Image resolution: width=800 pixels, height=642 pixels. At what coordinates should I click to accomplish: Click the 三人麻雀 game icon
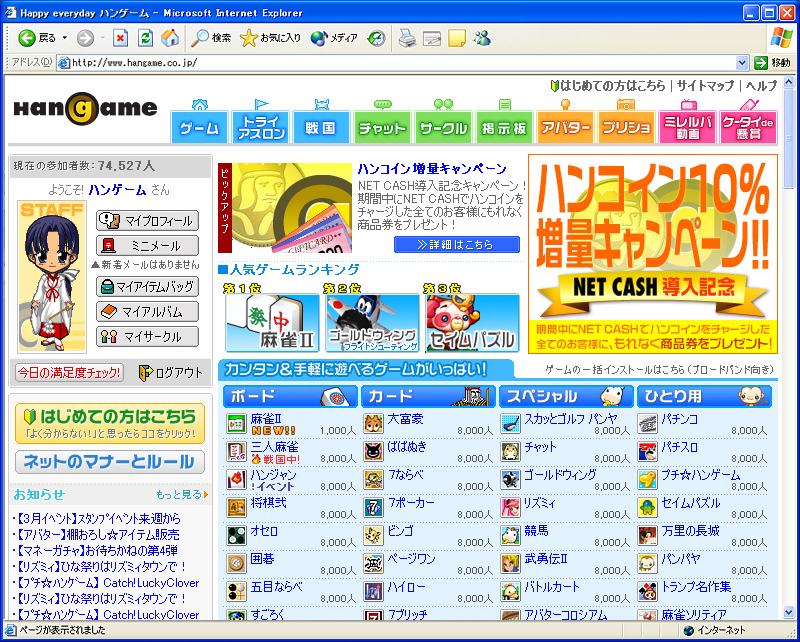(236, 452)
